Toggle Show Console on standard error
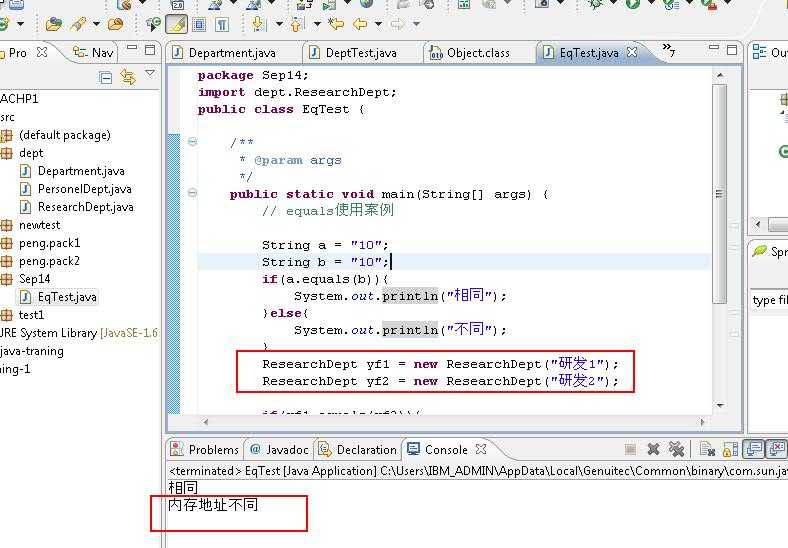Image resolution: width=788 pixels, height=548 pixels. coord(777,449)
